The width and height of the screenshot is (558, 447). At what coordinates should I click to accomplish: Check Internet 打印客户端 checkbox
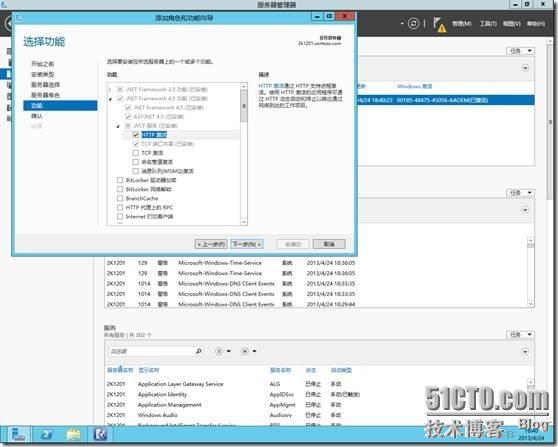pos(120,216)
